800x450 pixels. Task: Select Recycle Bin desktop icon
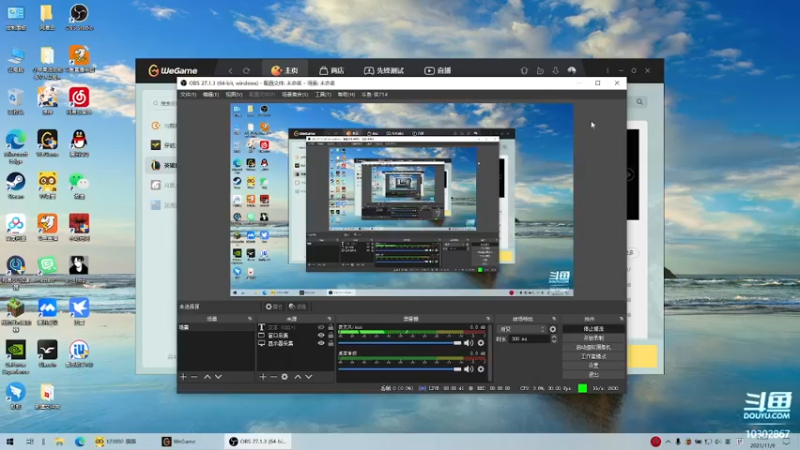[x=15, y=101]
